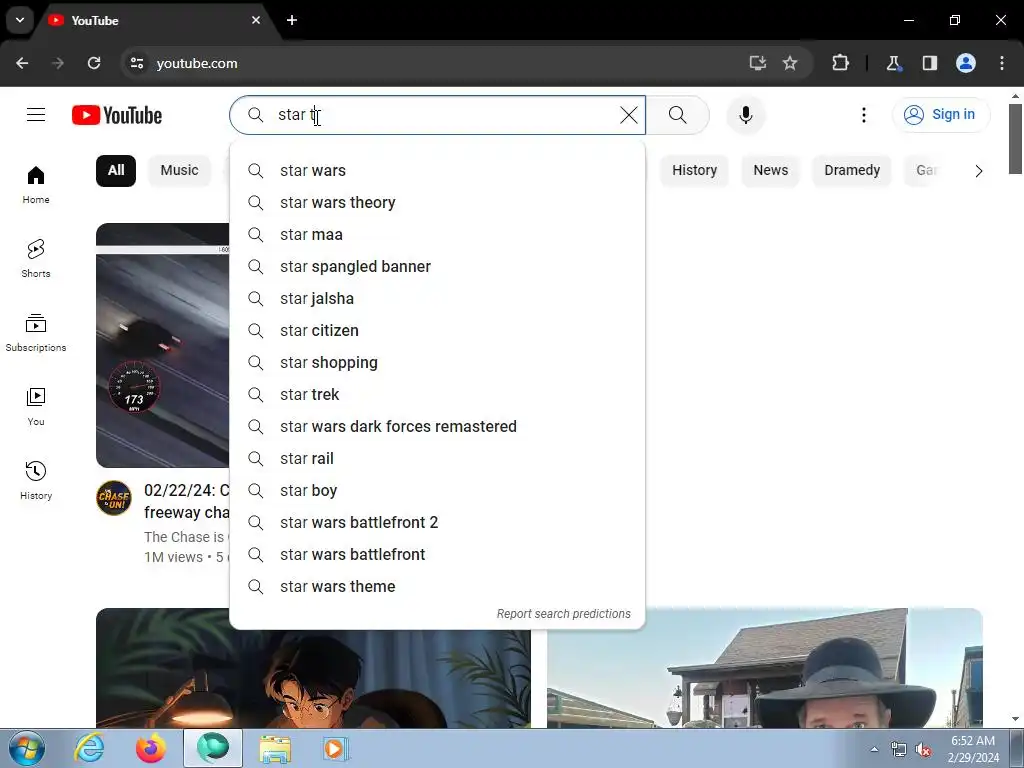Open Windows Media Player from taskbar

click(336, 748)
